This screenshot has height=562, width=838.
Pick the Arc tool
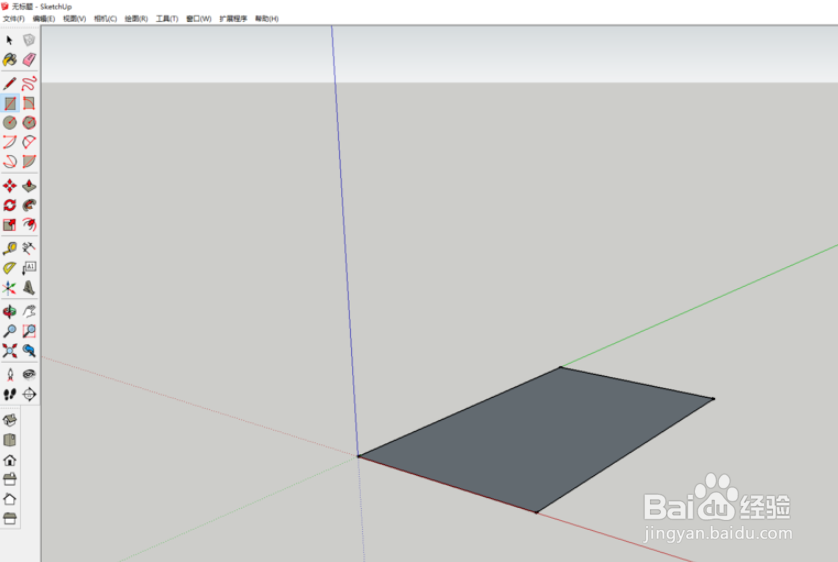pos(10,142)
